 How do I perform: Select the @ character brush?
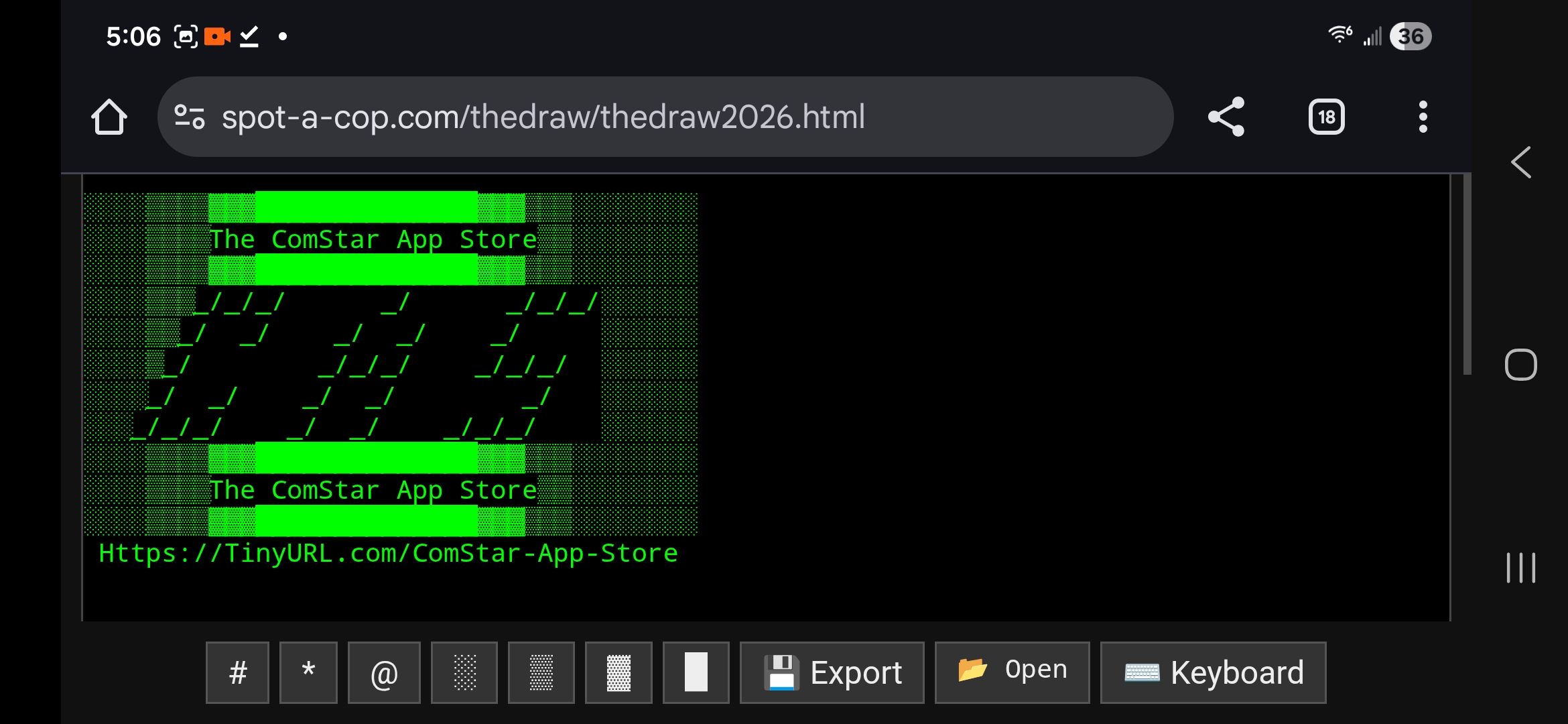coord(384,672)
